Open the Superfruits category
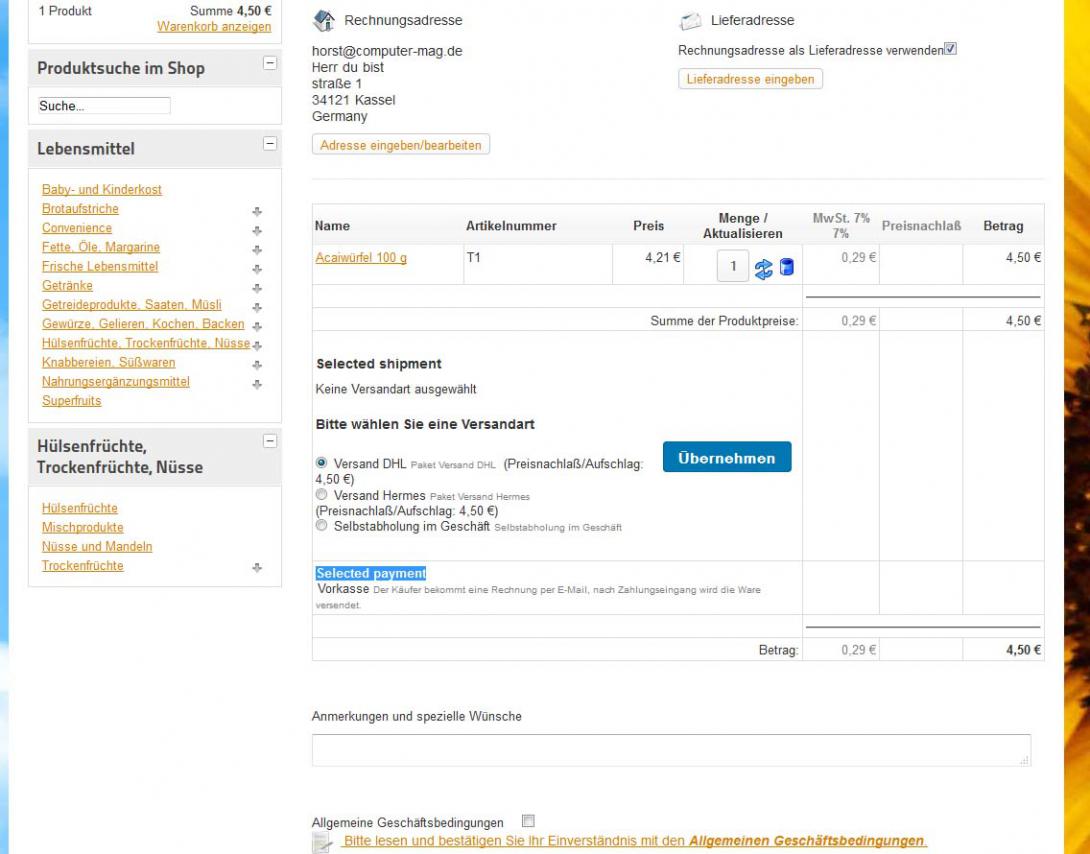 point(71,401)
